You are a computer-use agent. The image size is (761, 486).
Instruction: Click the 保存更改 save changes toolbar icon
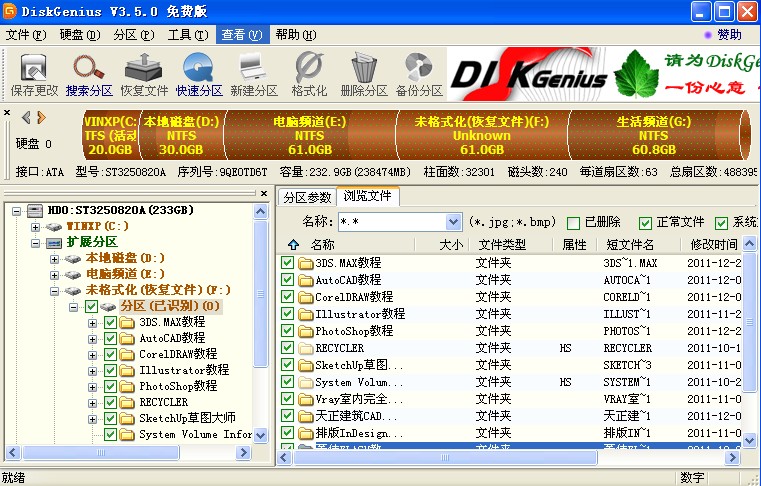pyautogui.click(x=33, y=75)
